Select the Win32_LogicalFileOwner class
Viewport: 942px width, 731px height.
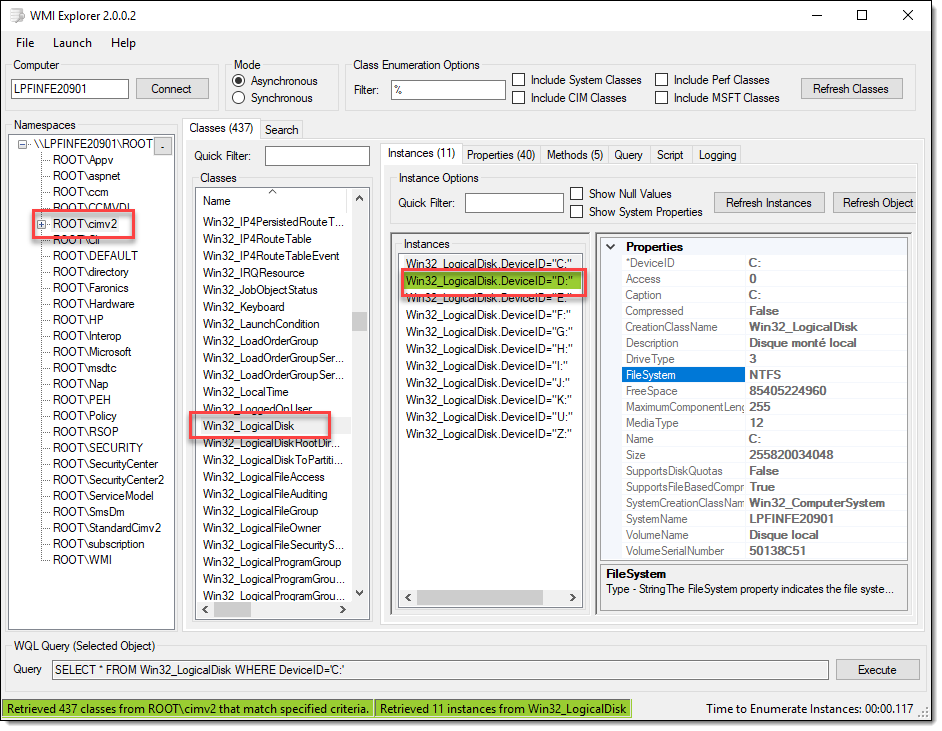click(262, 528)
